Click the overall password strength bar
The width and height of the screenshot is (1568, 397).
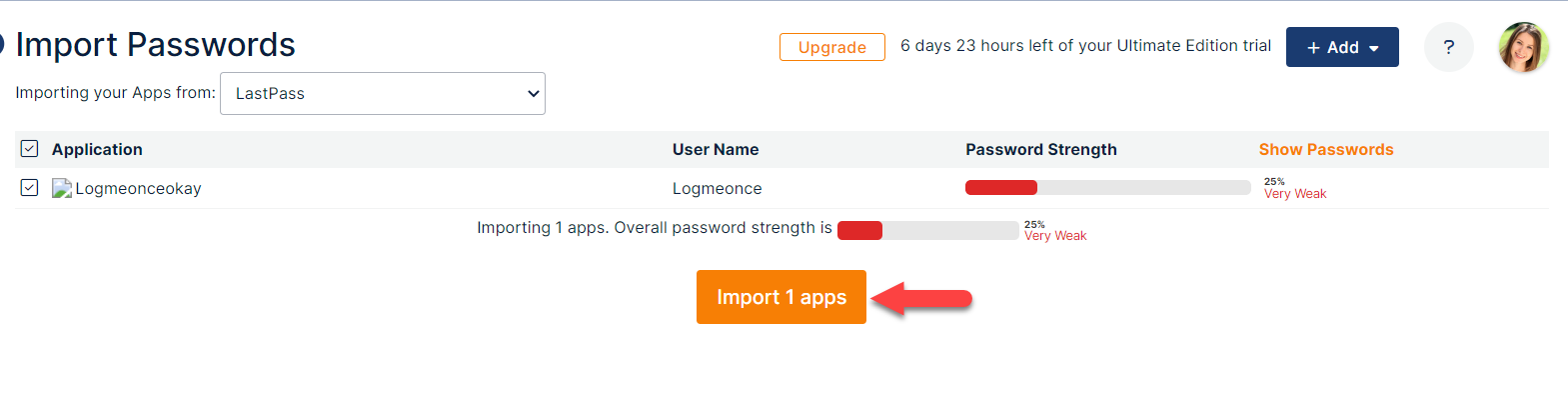pyautogui.click(x=928, y=230)
